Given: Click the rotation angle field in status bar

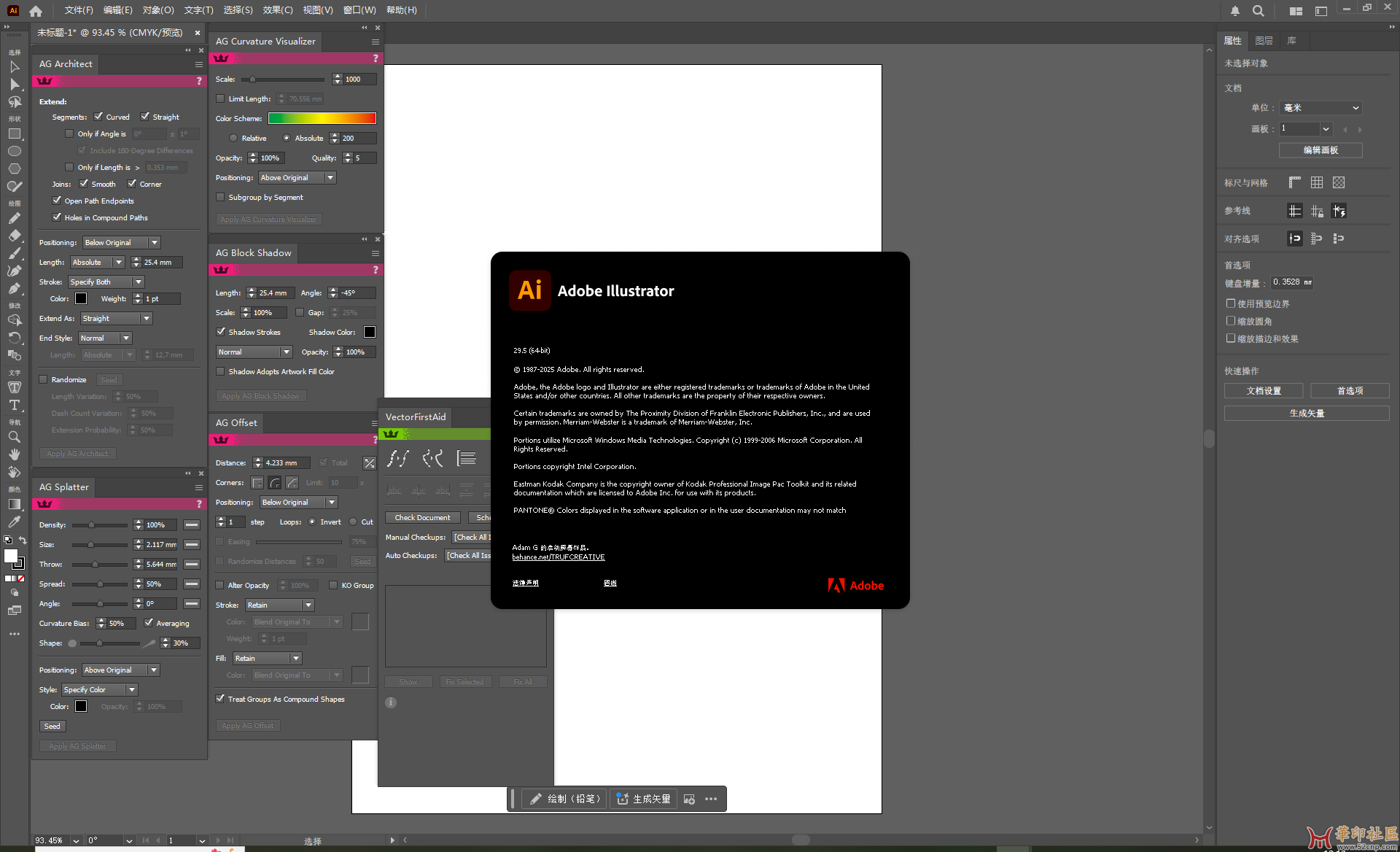Looking at the screenshot, I should [105, 840].
